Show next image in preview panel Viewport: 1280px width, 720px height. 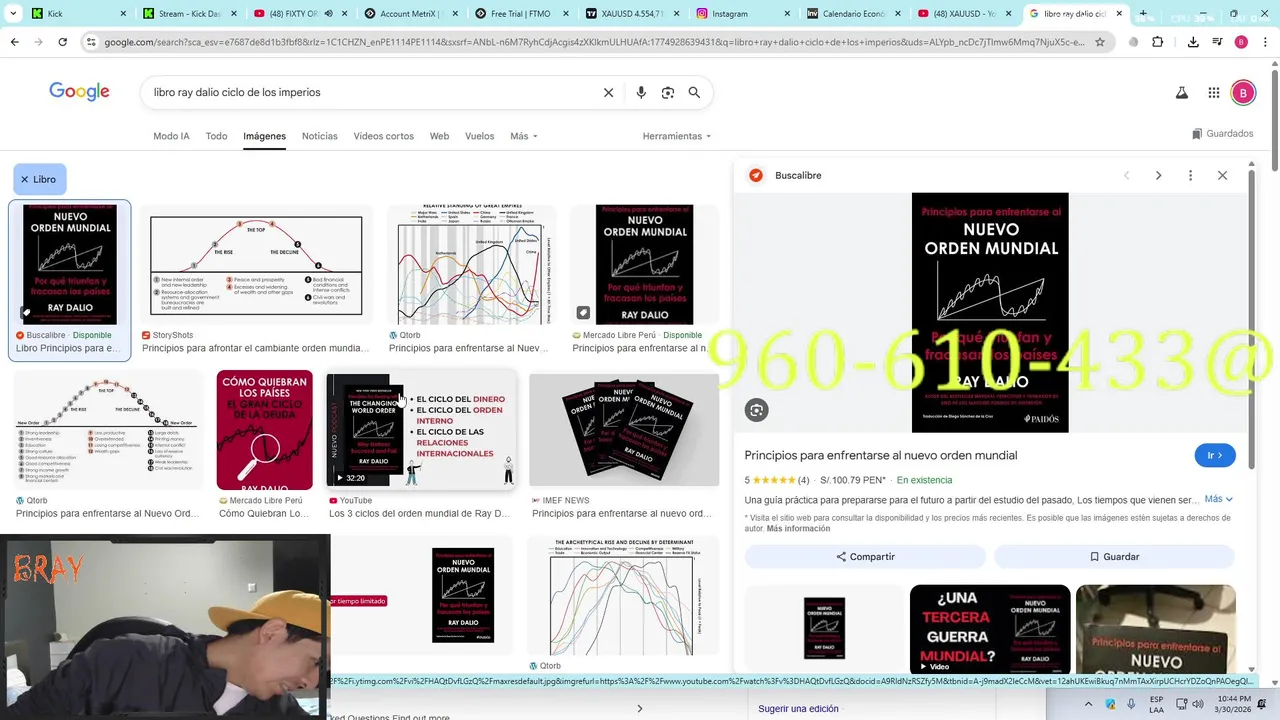pos(1158,175)
